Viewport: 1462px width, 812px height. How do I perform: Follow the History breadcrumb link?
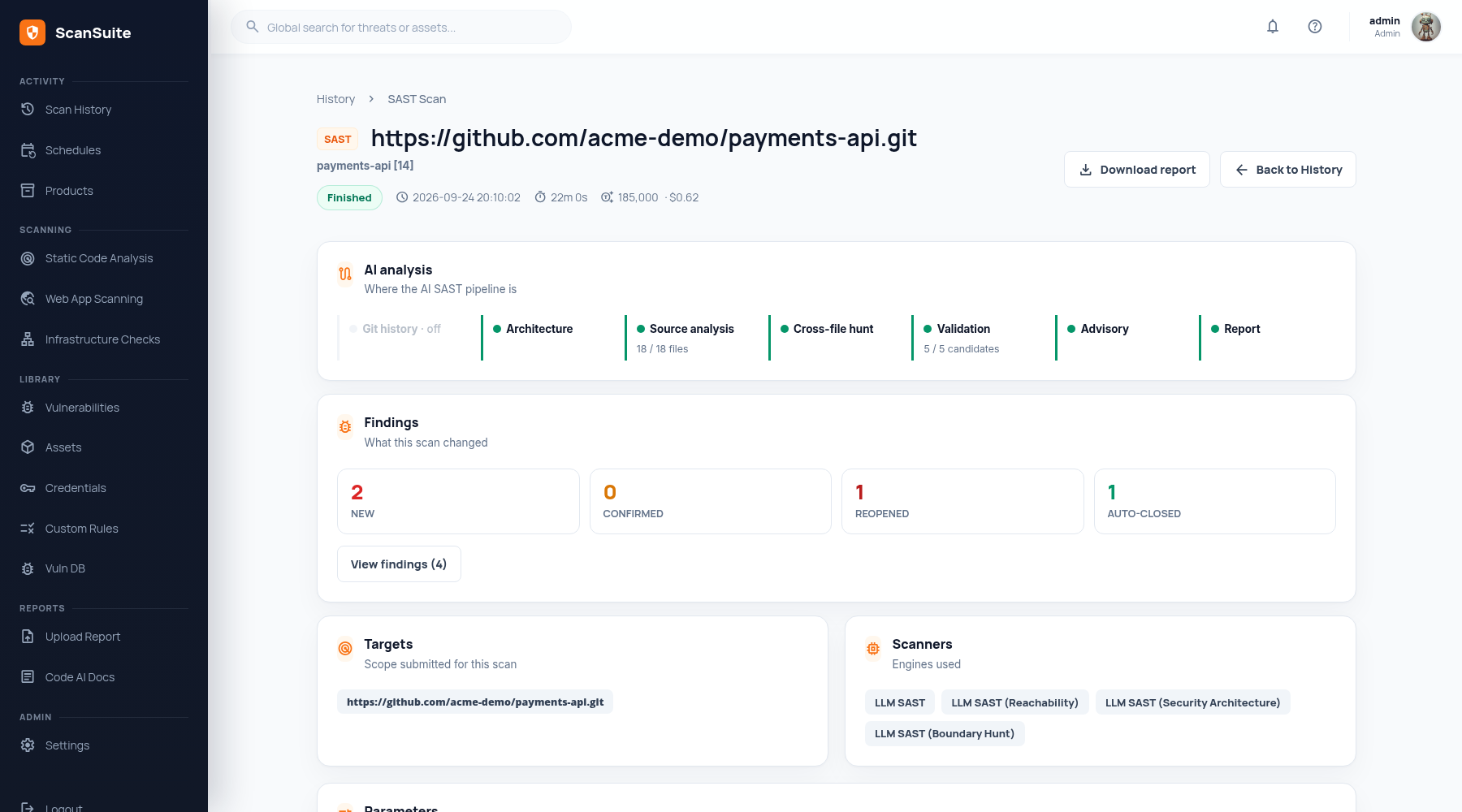(x=335, y=99)
